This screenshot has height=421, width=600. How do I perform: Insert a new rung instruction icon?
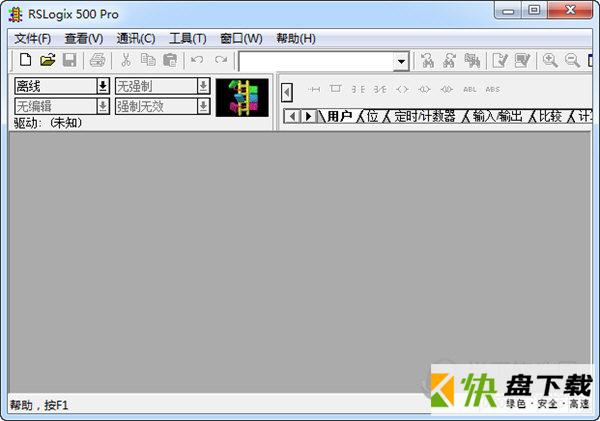click(x=314, y=89)
